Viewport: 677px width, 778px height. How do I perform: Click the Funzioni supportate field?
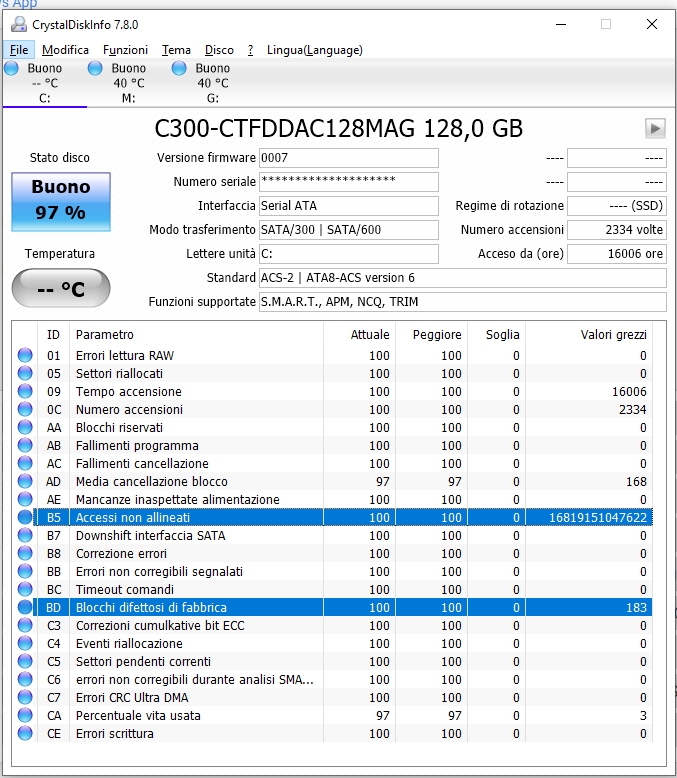[x=463, y=302]
